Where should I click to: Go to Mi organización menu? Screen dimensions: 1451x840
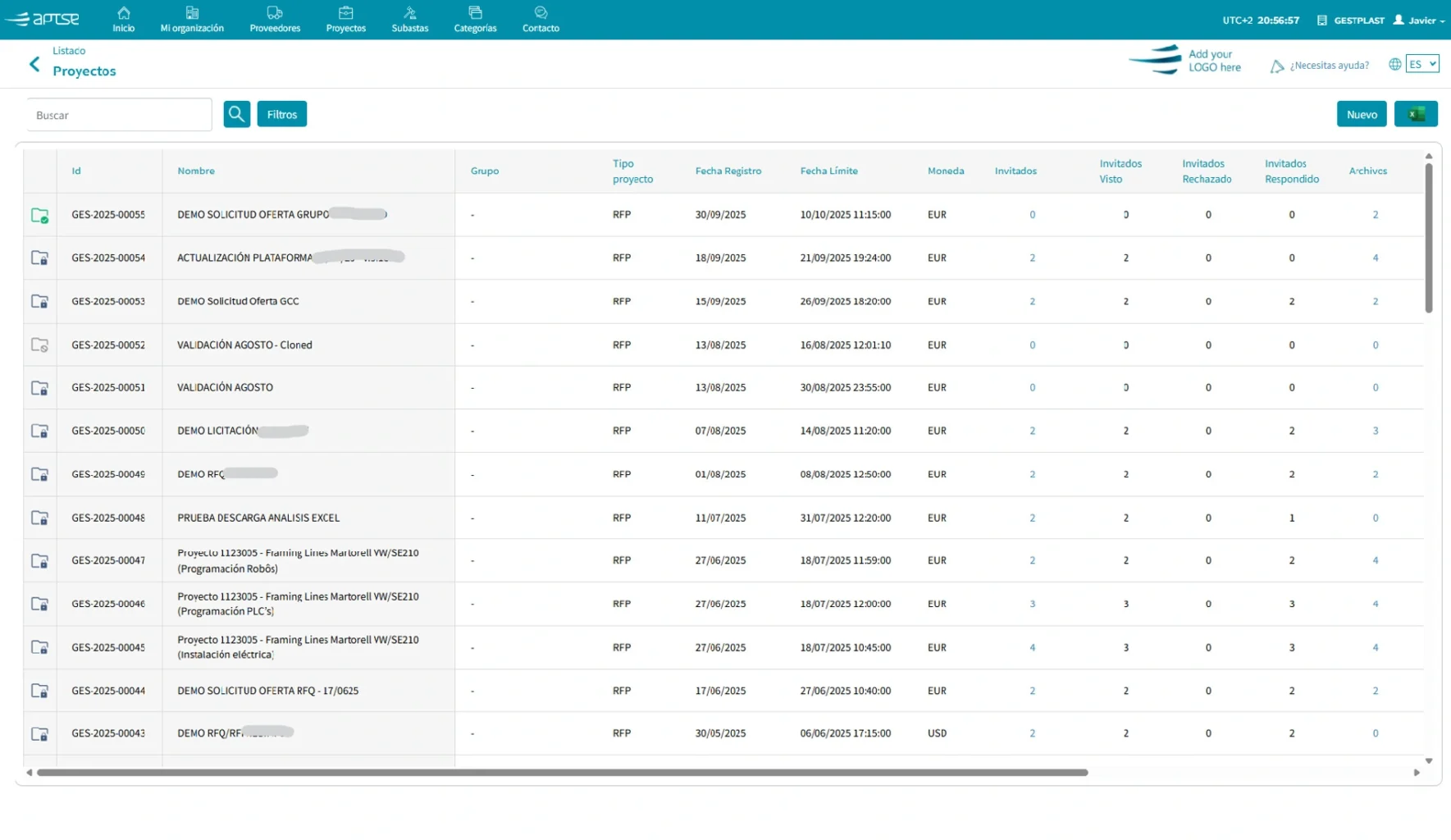(192, 19)
